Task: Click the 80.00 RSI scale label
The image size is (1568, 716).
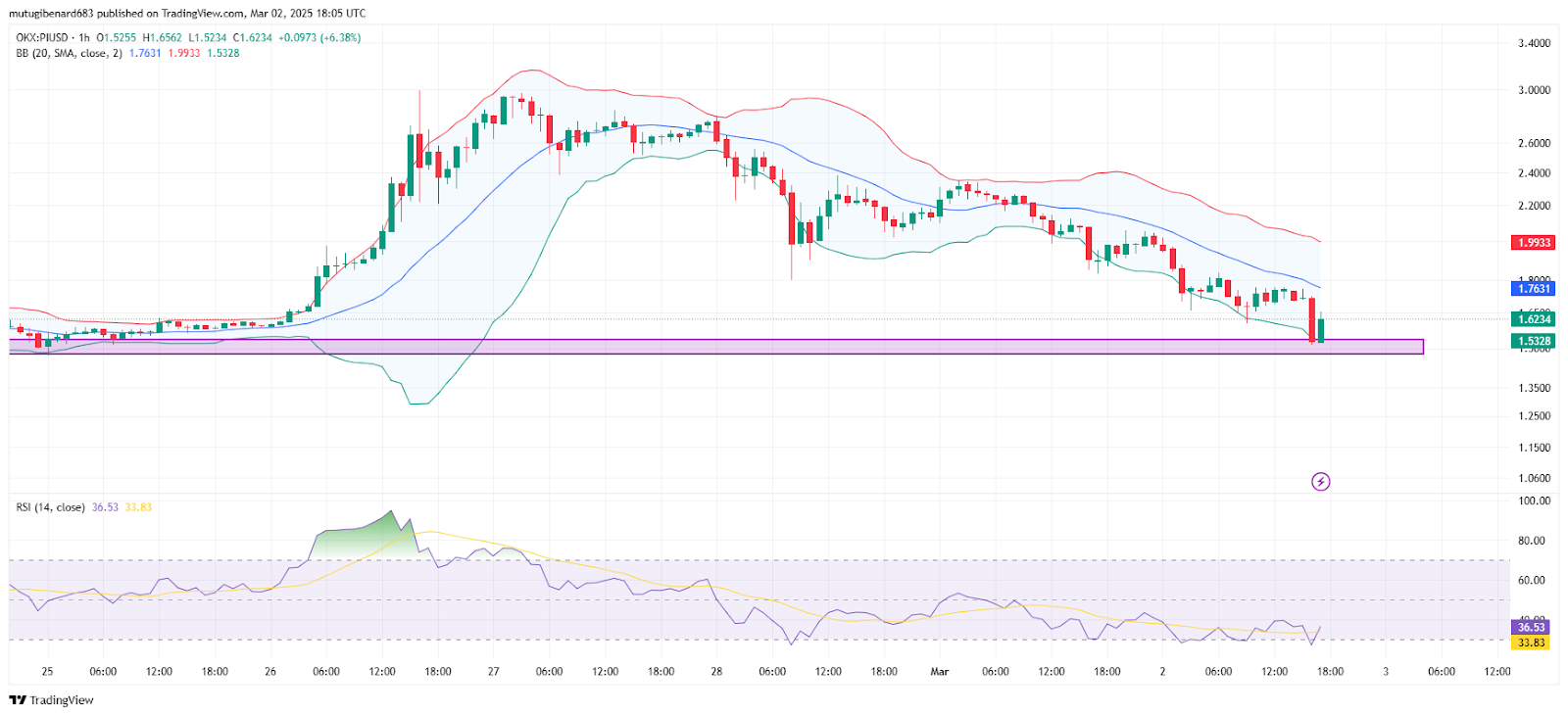Action: [x=1531, y=541]
